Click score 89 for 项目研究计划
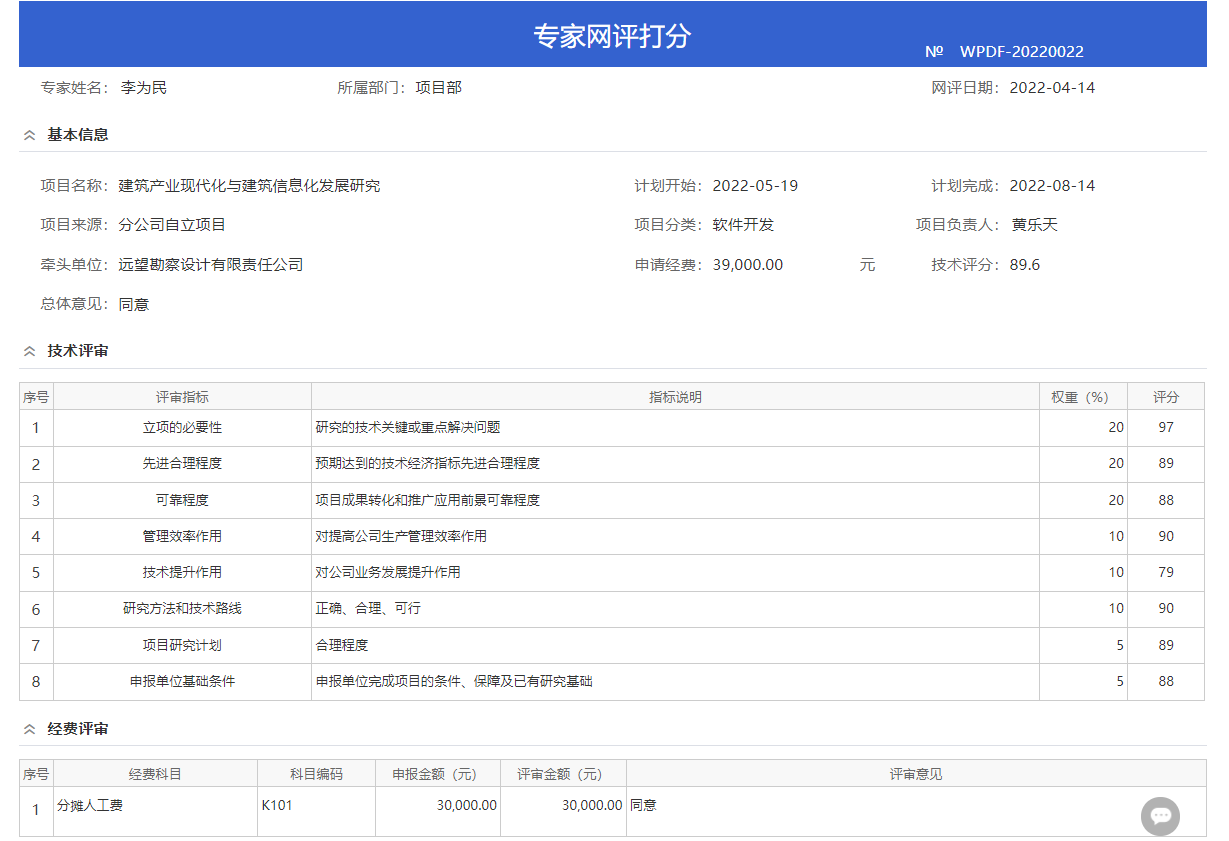 pos(1166,645)
